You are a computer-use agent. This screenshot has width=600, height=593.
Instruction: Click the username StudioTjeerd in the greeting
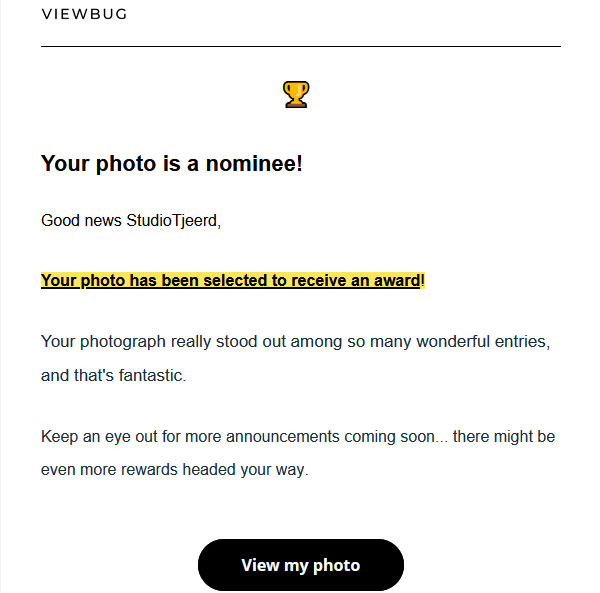coord(172,221)
